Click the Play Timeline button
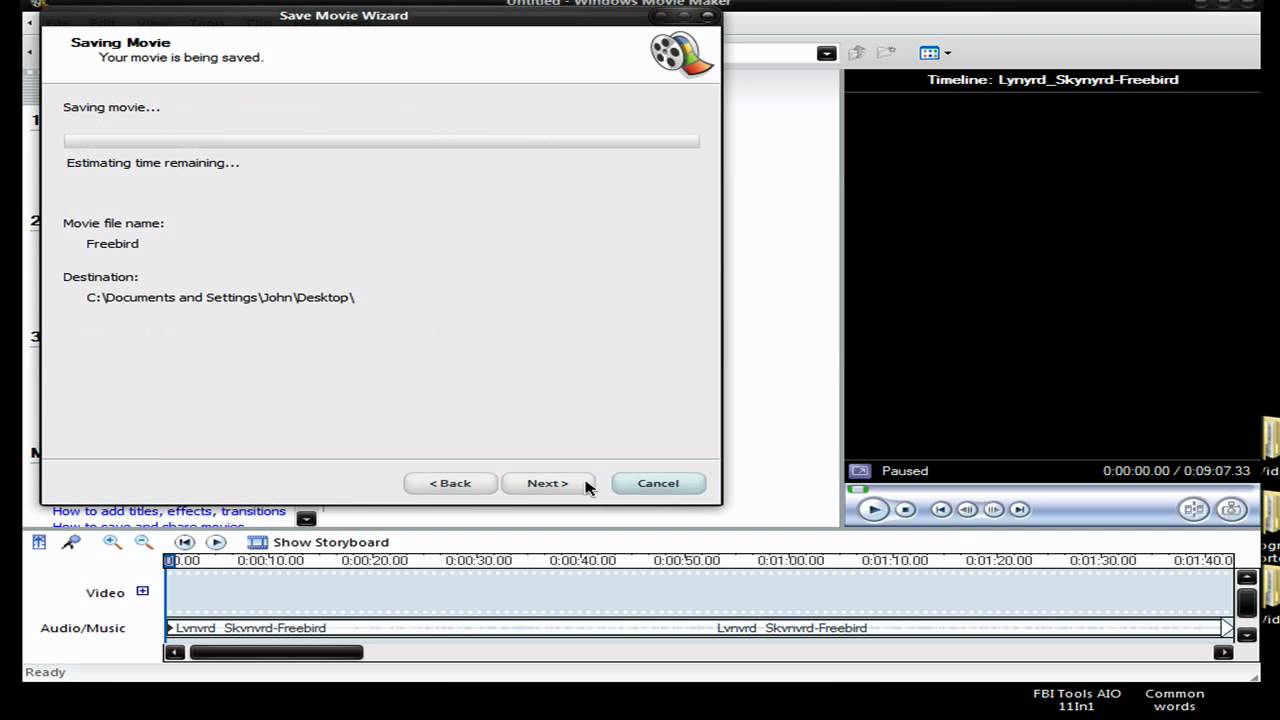 point(216,542)
